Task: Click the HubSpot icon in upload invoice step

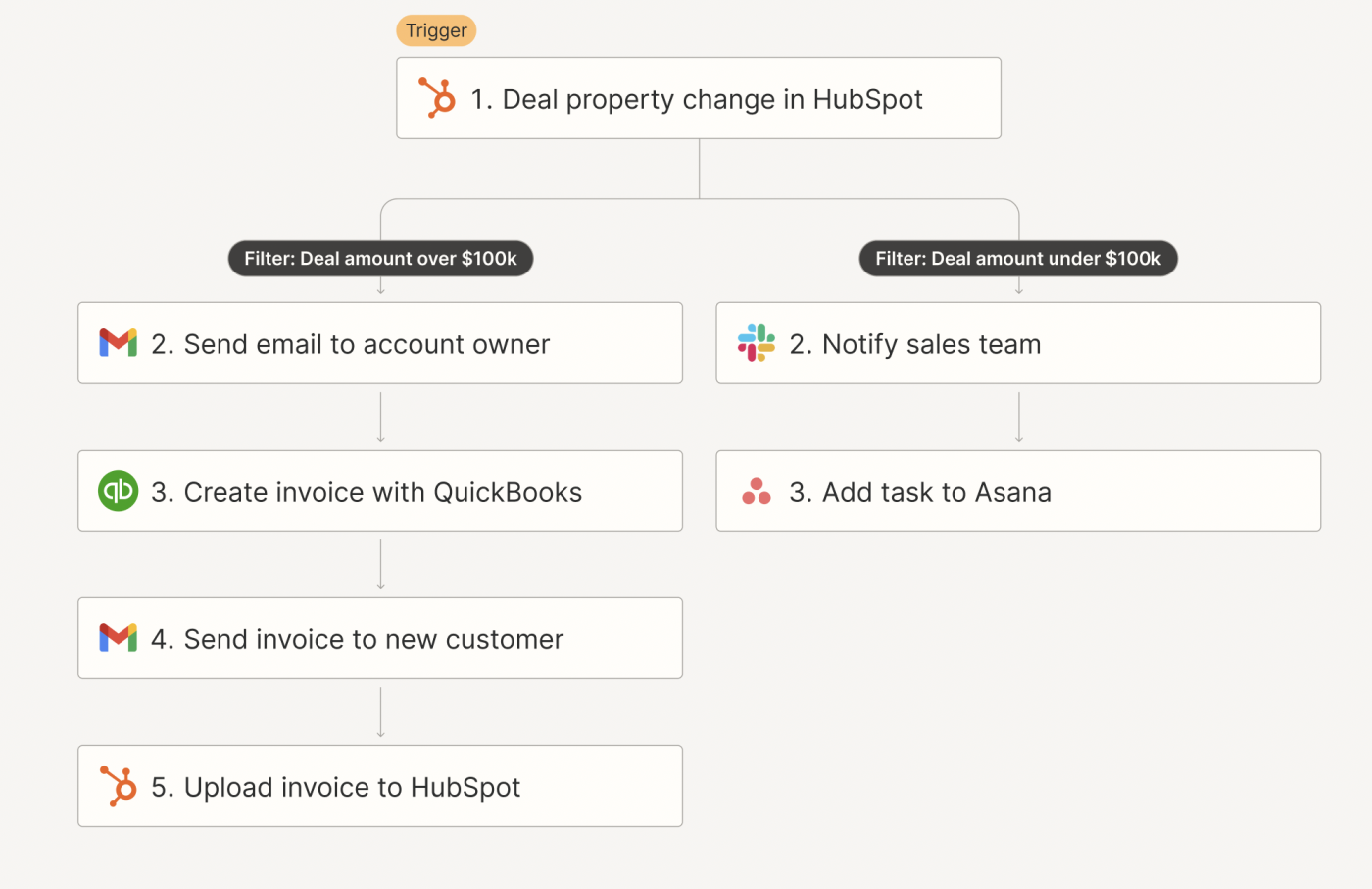Action: [118, 786]
